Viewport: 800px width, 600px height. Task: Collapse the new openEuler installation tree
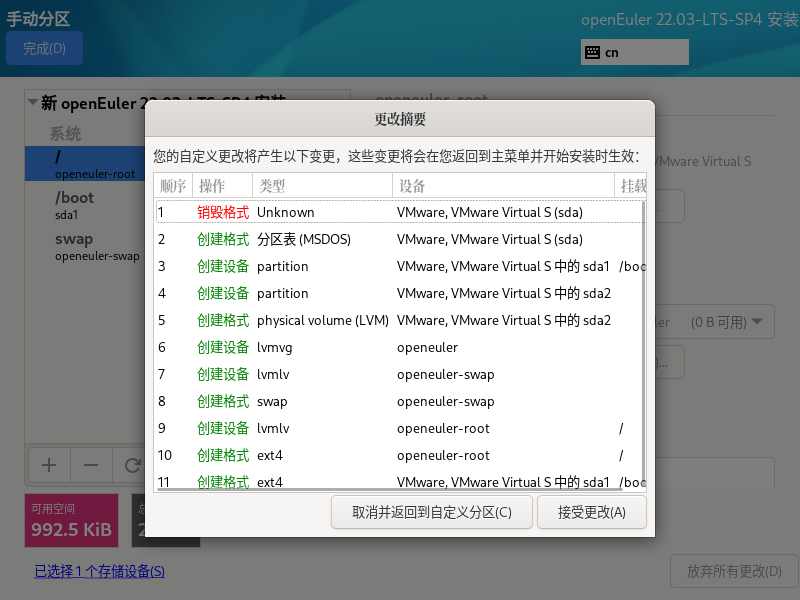coord(33,102)
